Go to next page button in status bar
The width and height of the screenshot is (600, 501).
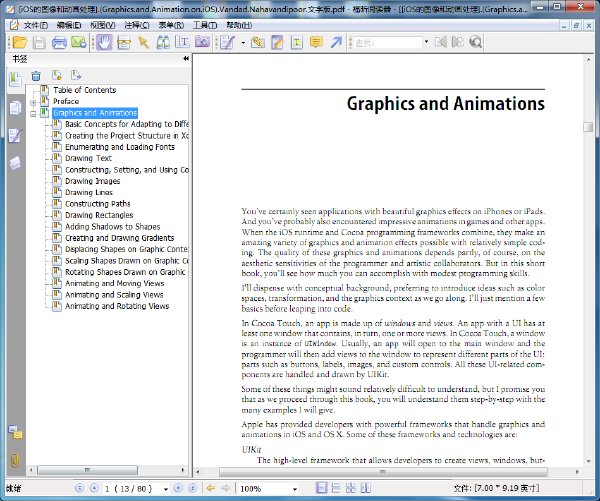[178, 488]
